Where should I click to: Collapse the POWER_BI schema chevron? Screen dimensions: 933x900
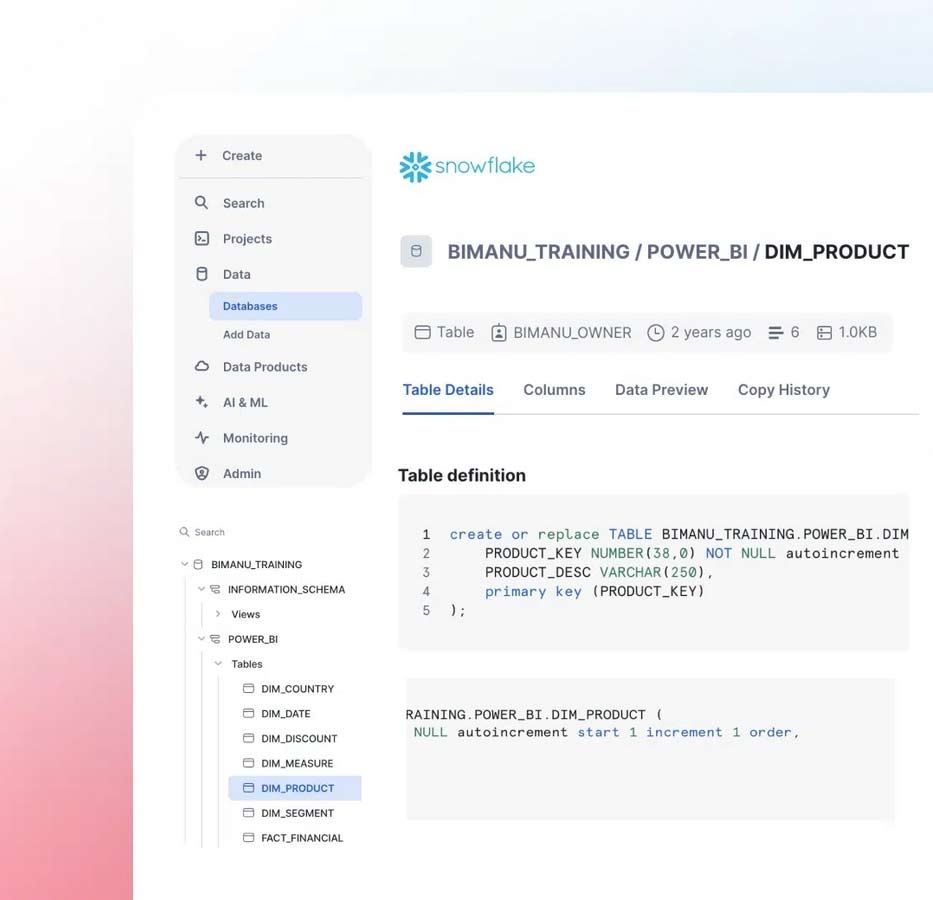pos(201,639)
